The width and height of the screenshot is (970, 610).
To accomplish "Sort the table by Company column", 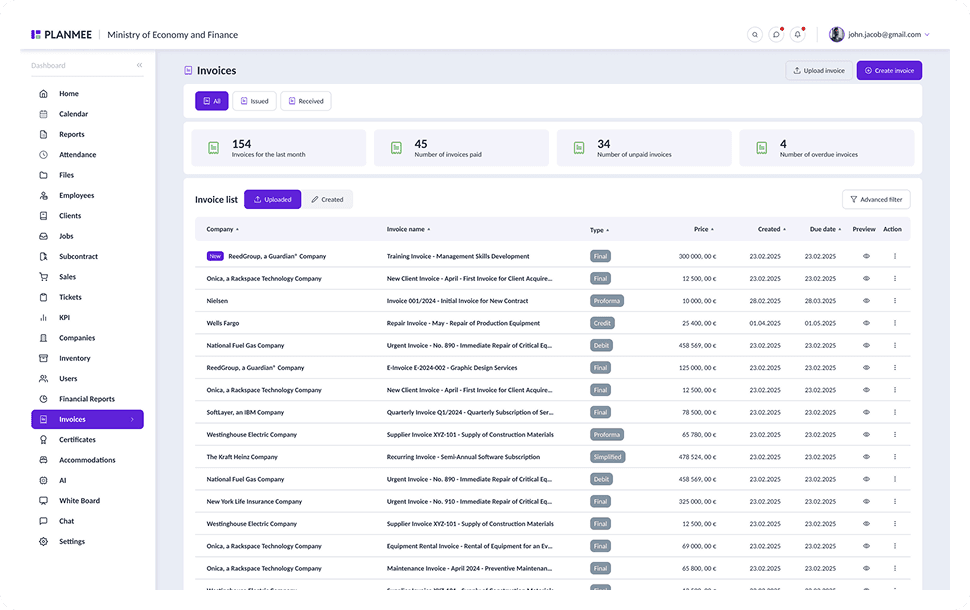I will (x=222, y=230).
